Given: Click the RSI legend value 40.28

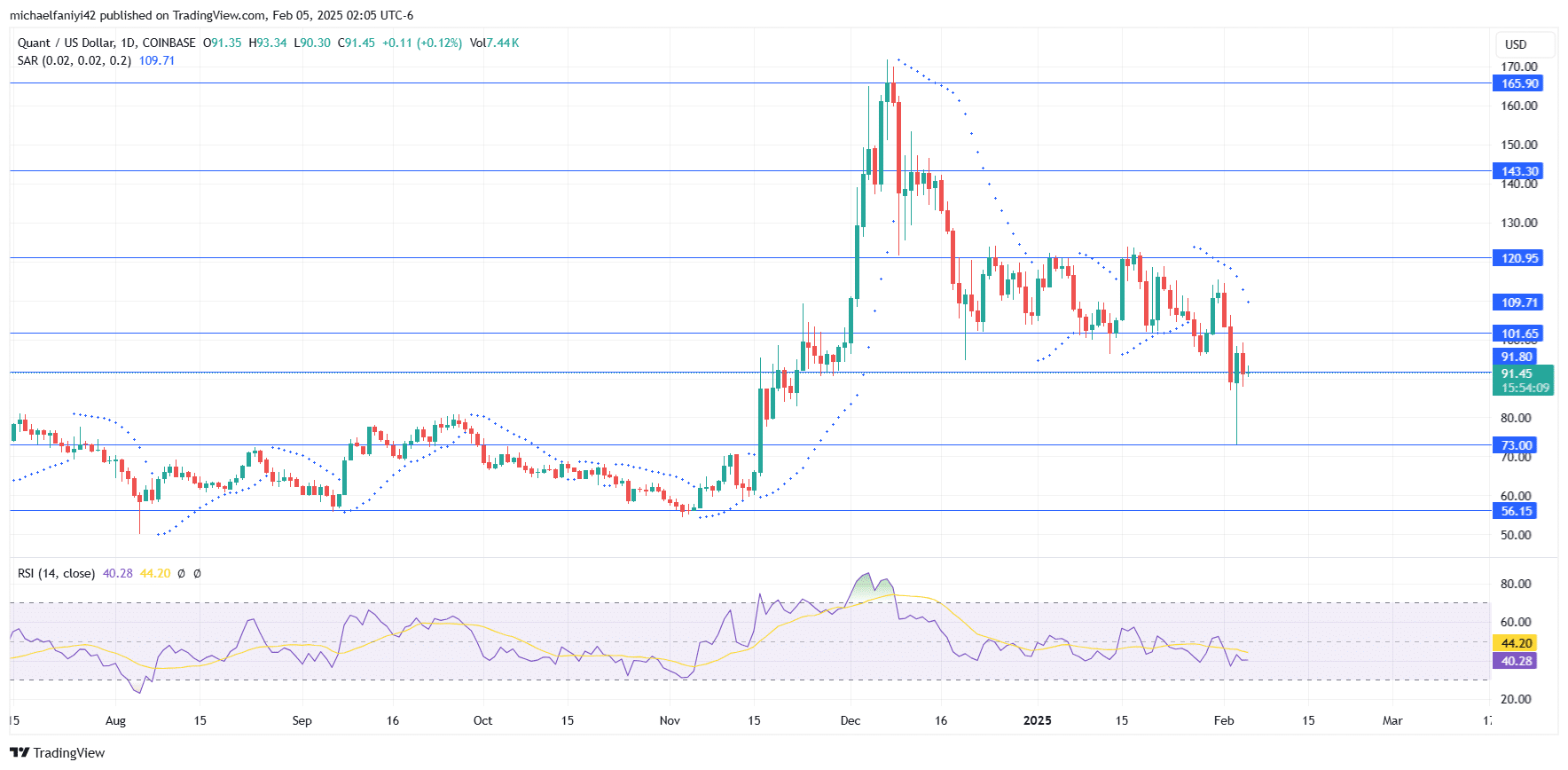Looking at the screenshot, I should click(118, 573).
